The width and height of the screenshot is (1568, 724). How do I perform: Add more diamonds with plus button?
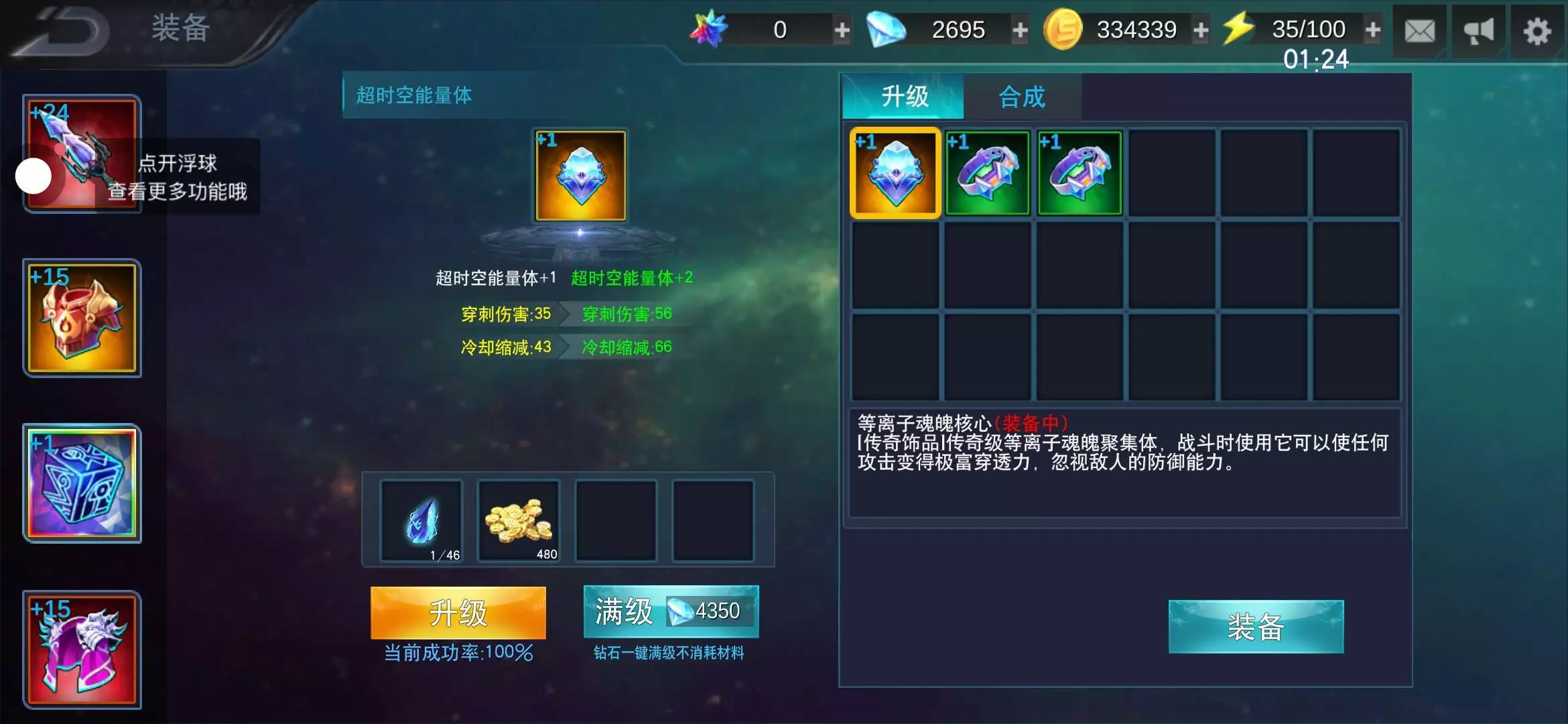click(1020, 29)
